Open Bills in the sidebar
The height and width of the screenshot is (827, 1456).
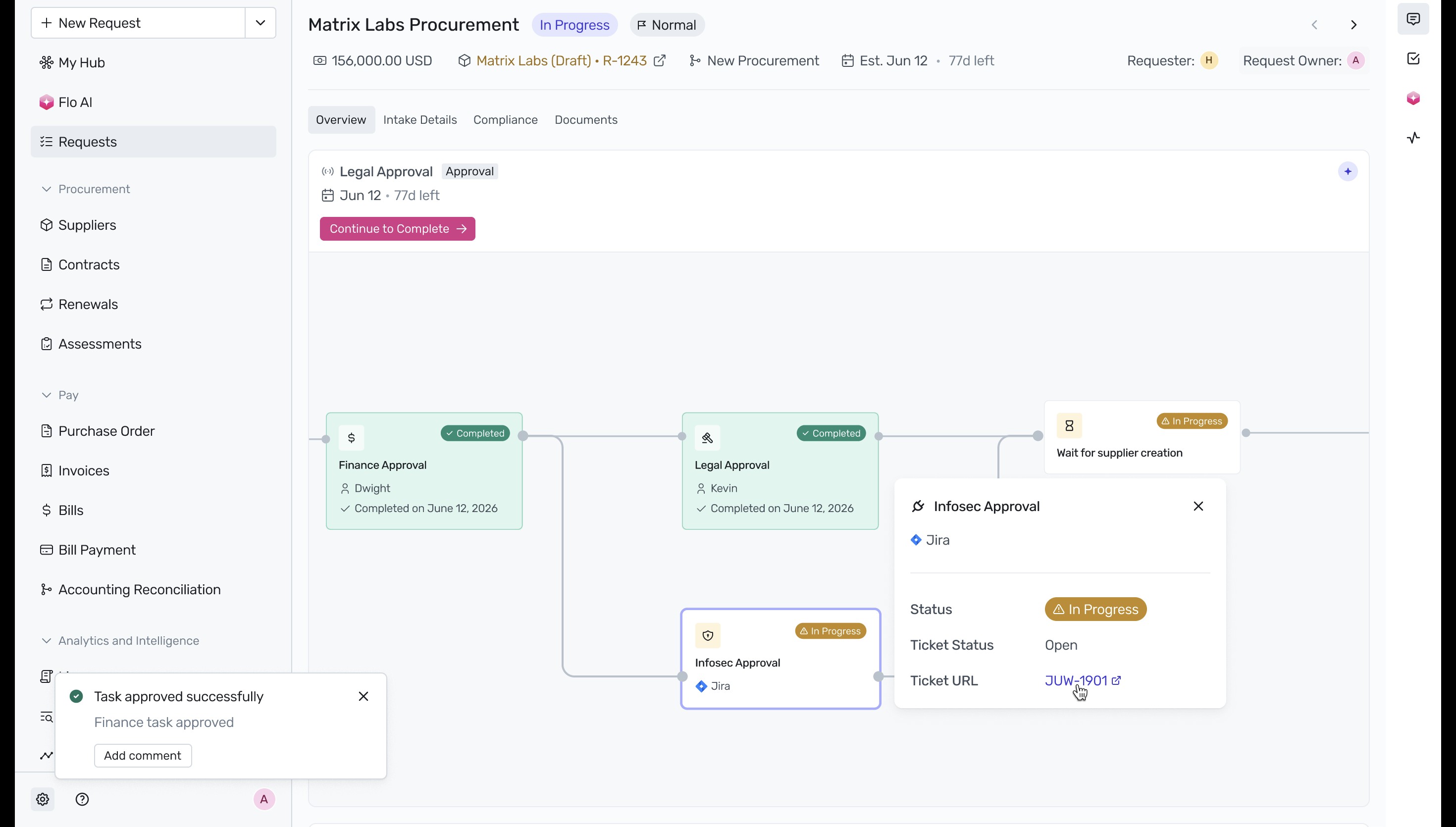(154, 511)
